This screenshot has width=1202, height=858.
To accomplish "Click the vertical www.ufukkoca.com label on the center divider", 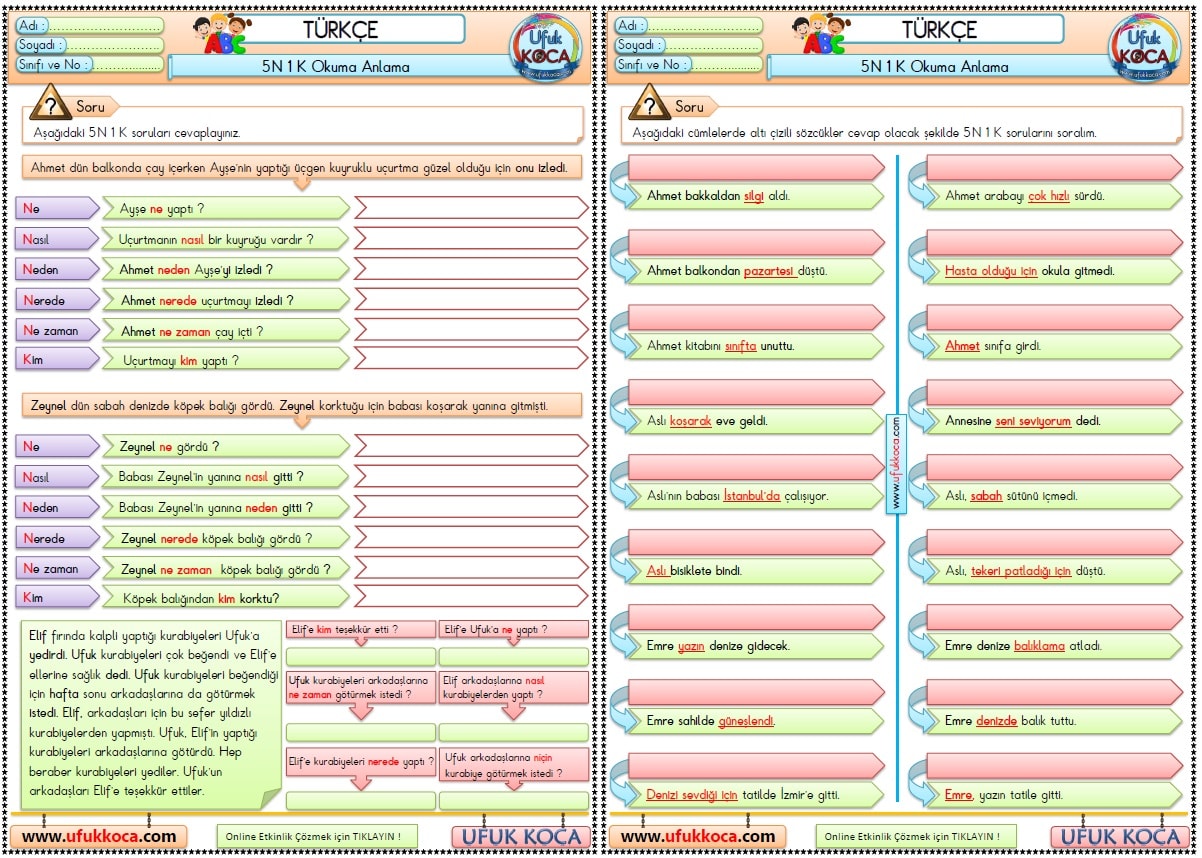I will pyautogui.click(x=895, y=464).
